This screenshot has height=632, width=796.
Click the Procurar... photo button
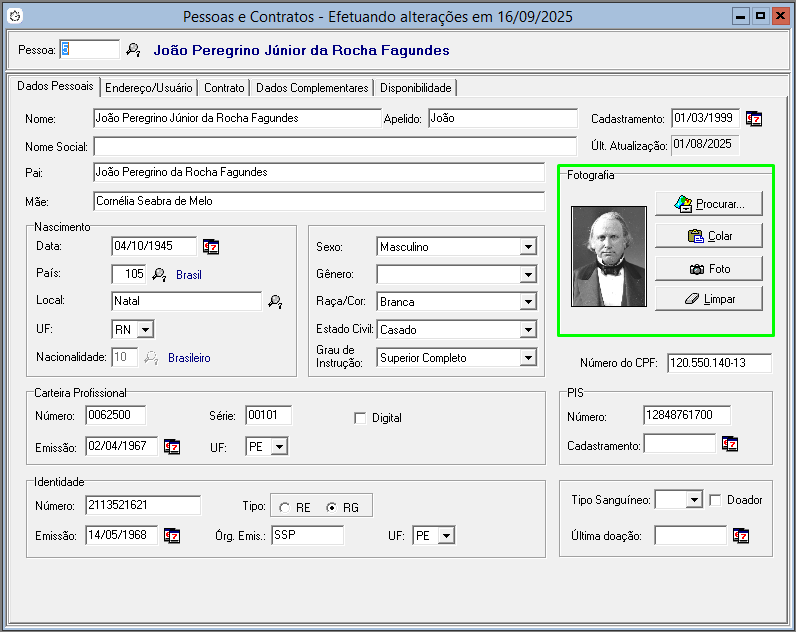[x=709, y=204]
